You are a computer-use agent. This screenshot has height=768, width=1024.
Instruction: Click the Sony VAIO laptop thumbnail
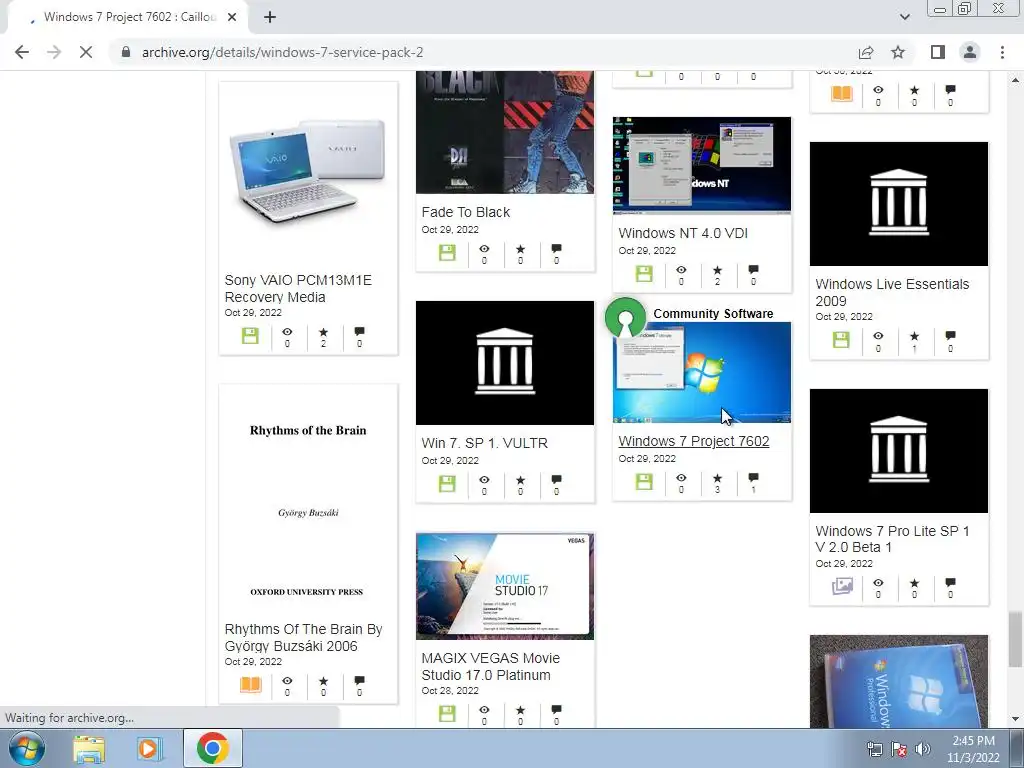(x=308, y=170)
